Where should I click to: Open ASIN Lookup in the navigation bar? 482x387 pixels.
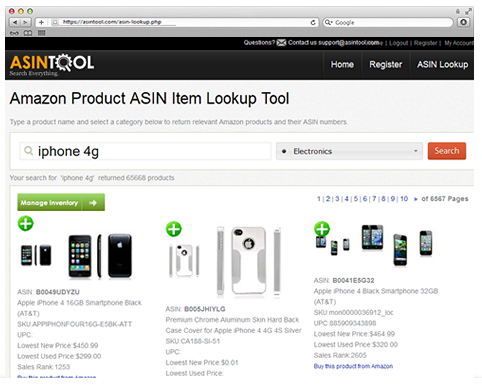(x=442, y=64)
